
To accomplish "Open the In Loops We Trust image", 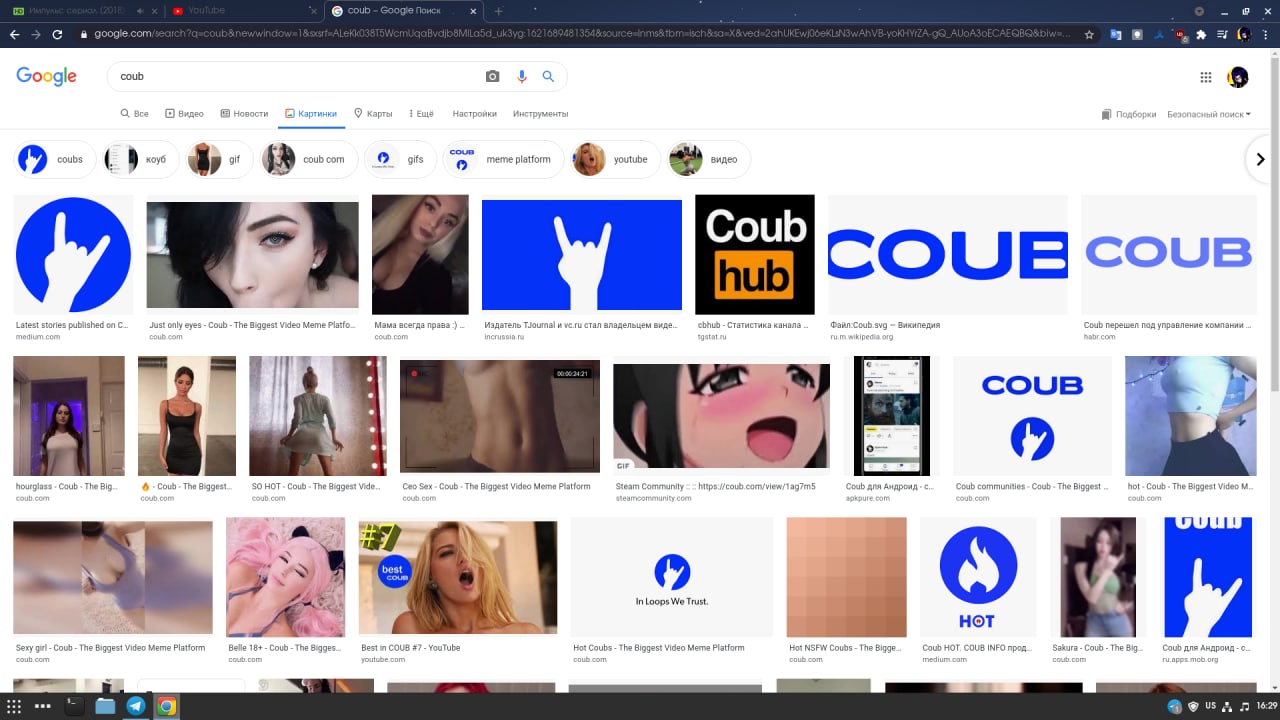I will point(672,577).
